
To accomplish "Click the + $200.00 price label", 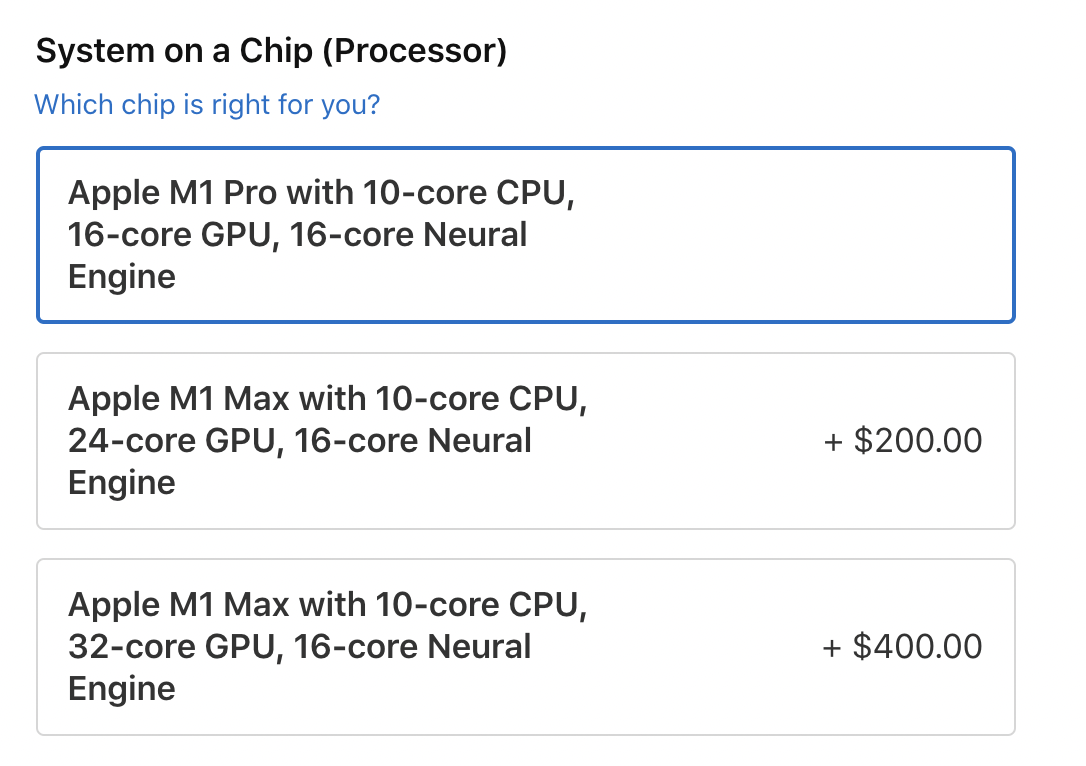I will (x=902, y=441).
